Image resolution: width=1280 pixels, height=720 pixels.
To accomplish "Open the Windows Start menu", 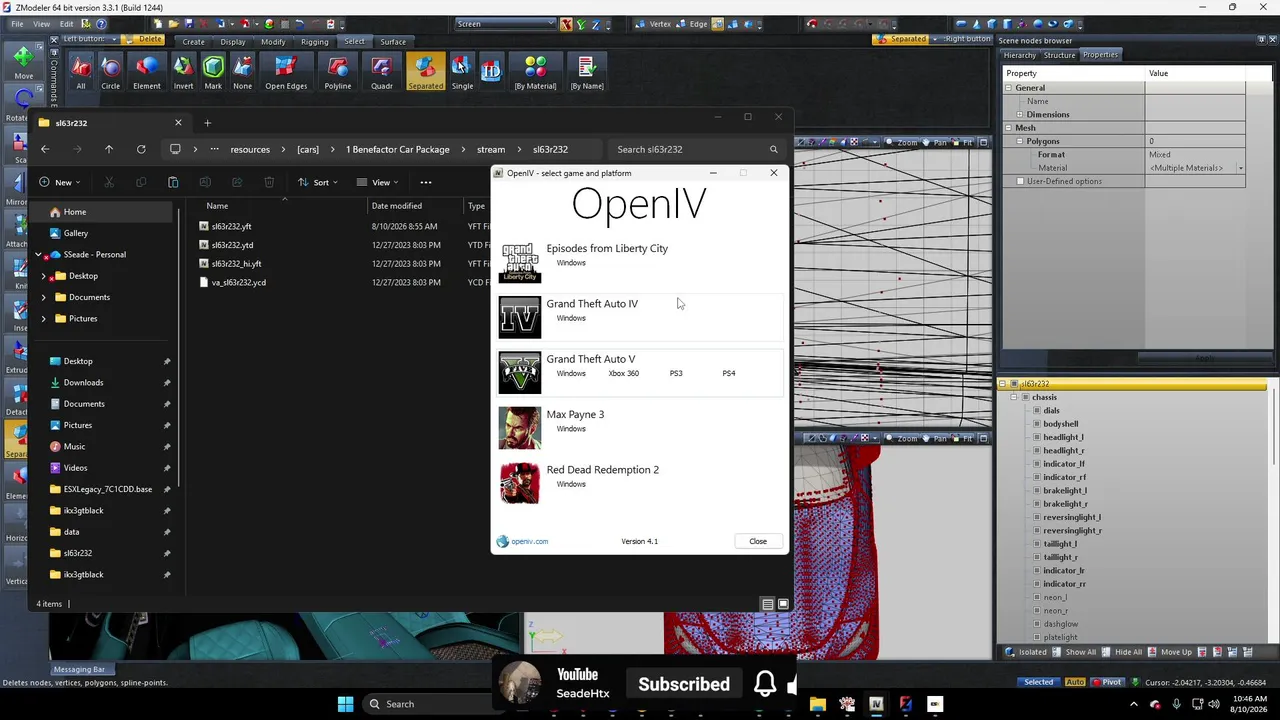I will (345, 704).
